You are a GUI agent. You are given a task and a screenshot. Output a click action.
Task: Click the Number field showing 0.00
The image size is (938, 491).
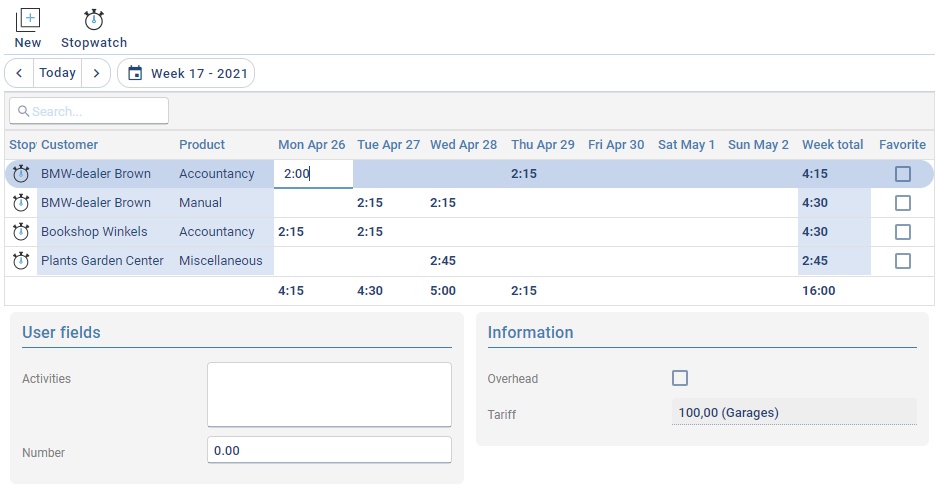click(x=330, y=450)
